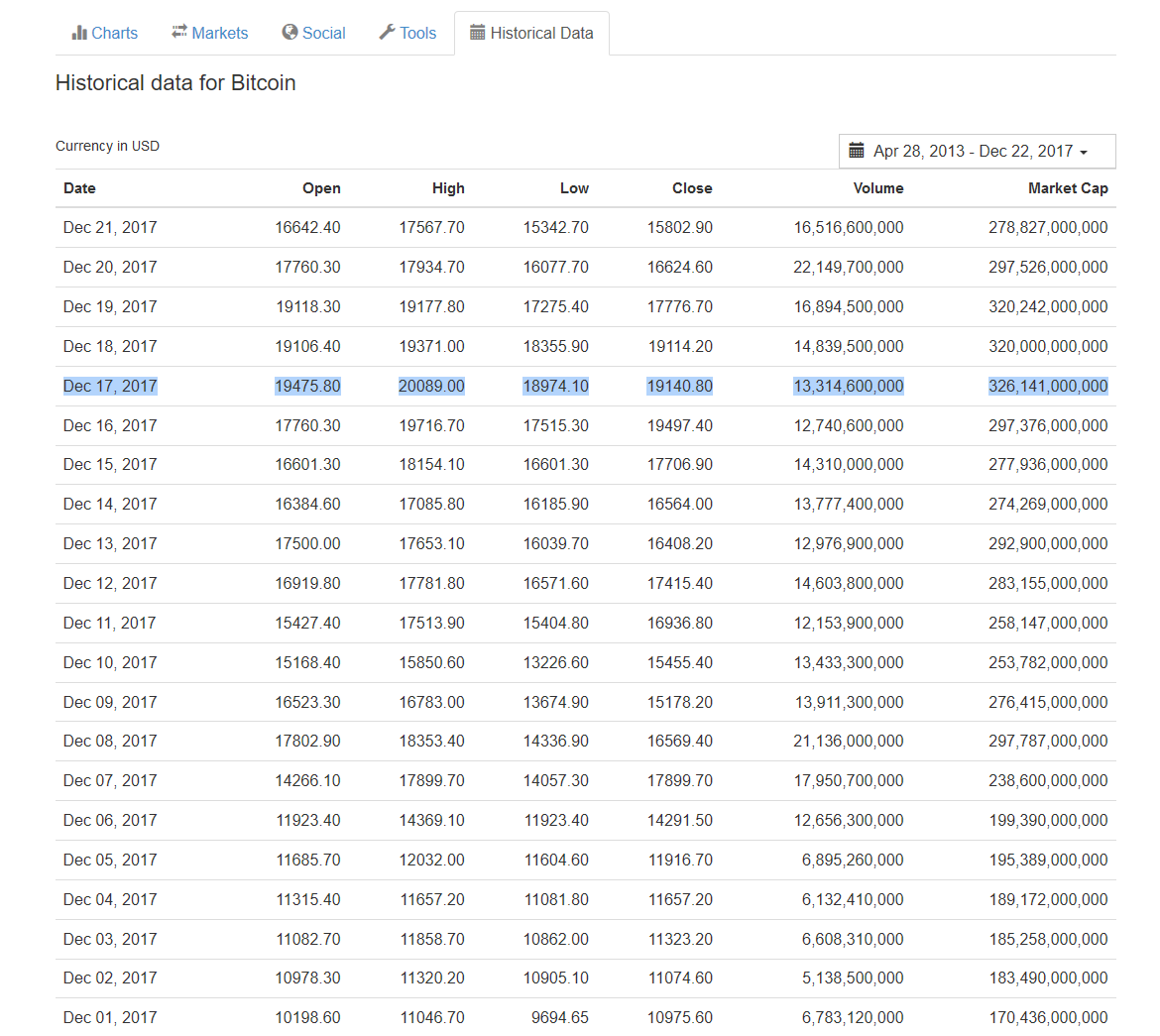
Task: Click the Dec 15, 2017 date cell
Action: pyautogui.click(x=110, y=465)
